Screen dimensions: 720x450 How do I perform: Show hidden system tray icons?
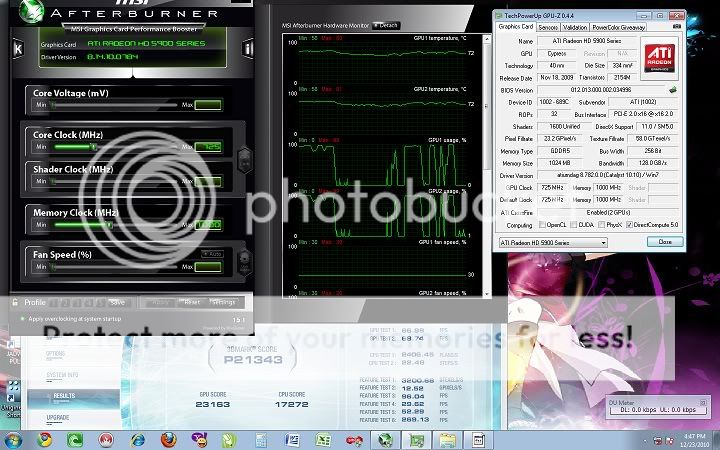pos(644,440)
